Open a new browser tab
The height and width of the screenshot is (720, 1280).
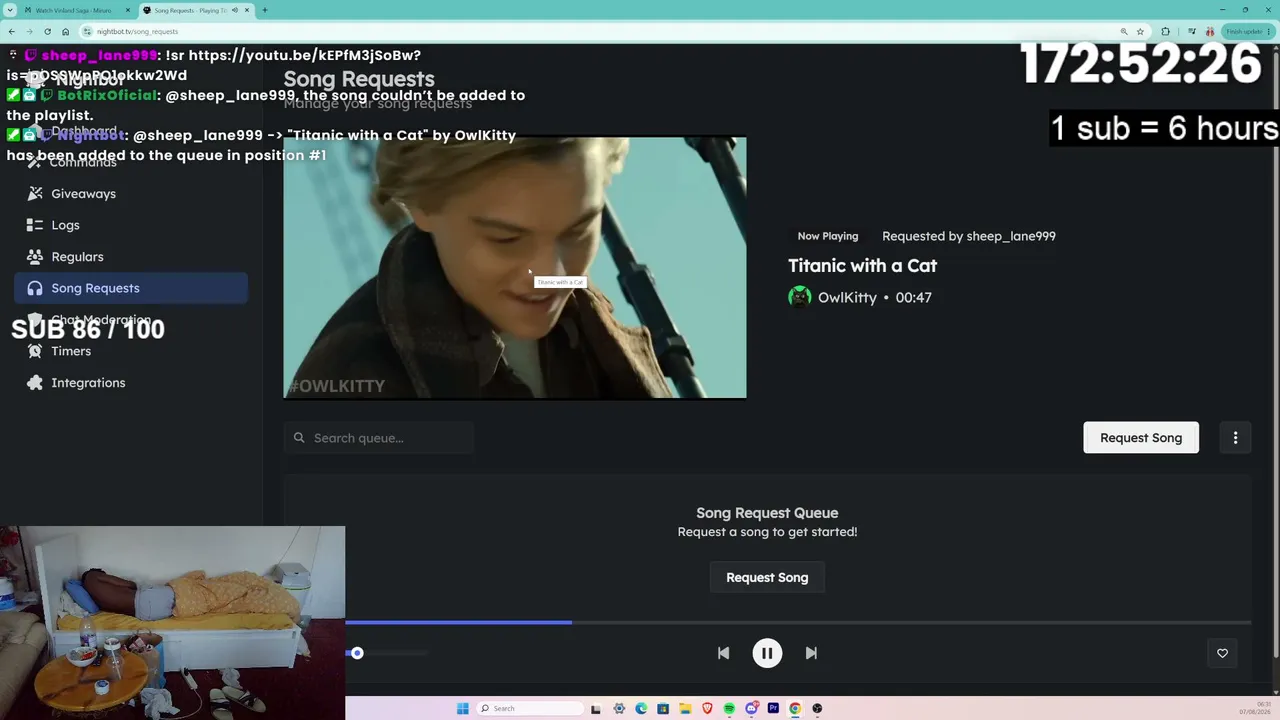[265, 10]
